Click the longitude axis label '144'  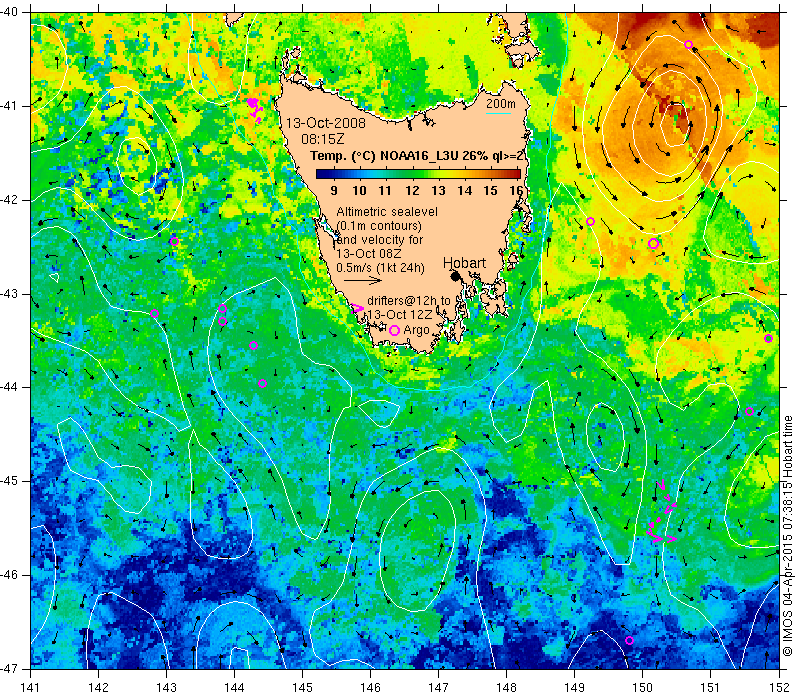(234, 687)
